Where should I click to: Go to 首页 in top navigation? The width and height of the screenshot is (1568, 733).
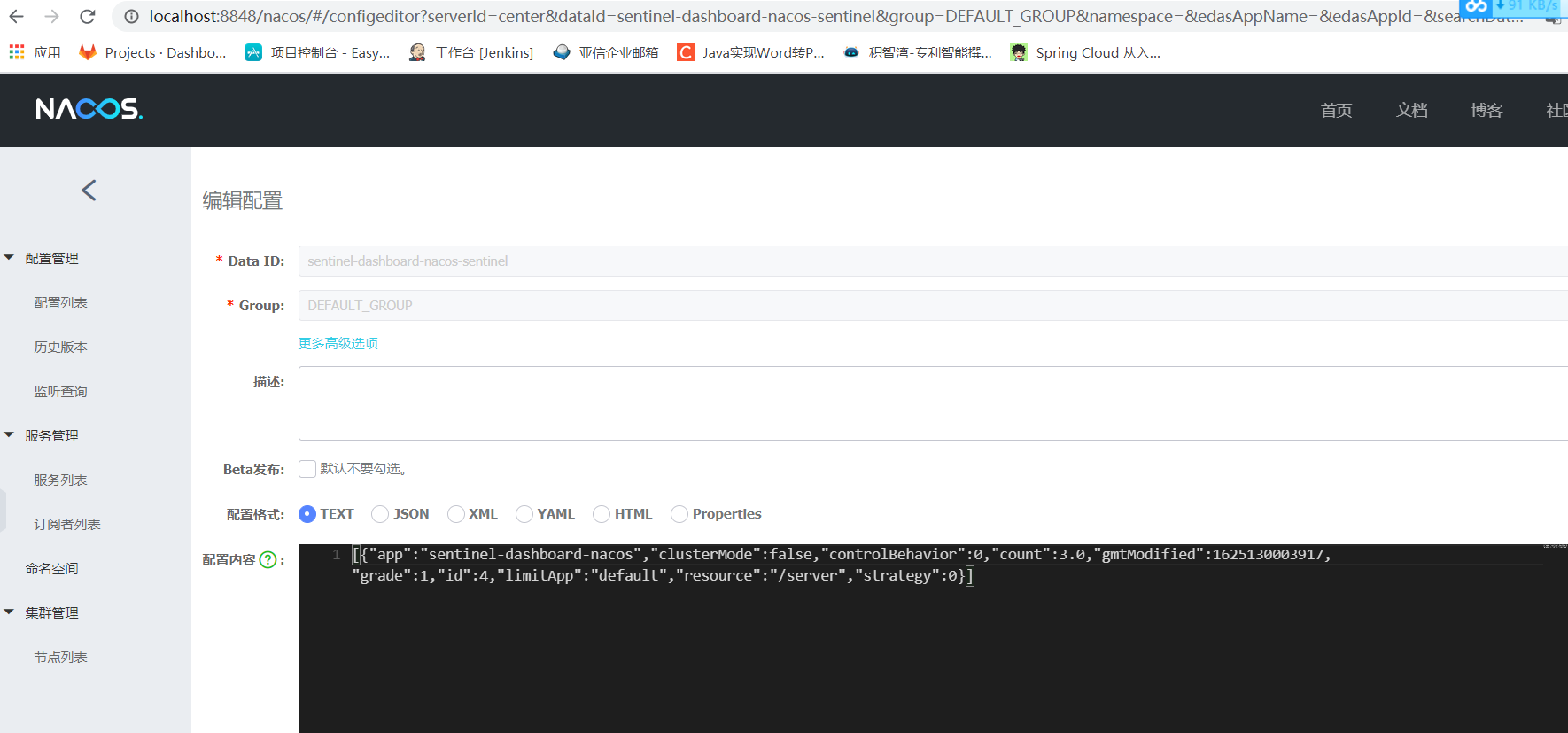point(1336,110)
